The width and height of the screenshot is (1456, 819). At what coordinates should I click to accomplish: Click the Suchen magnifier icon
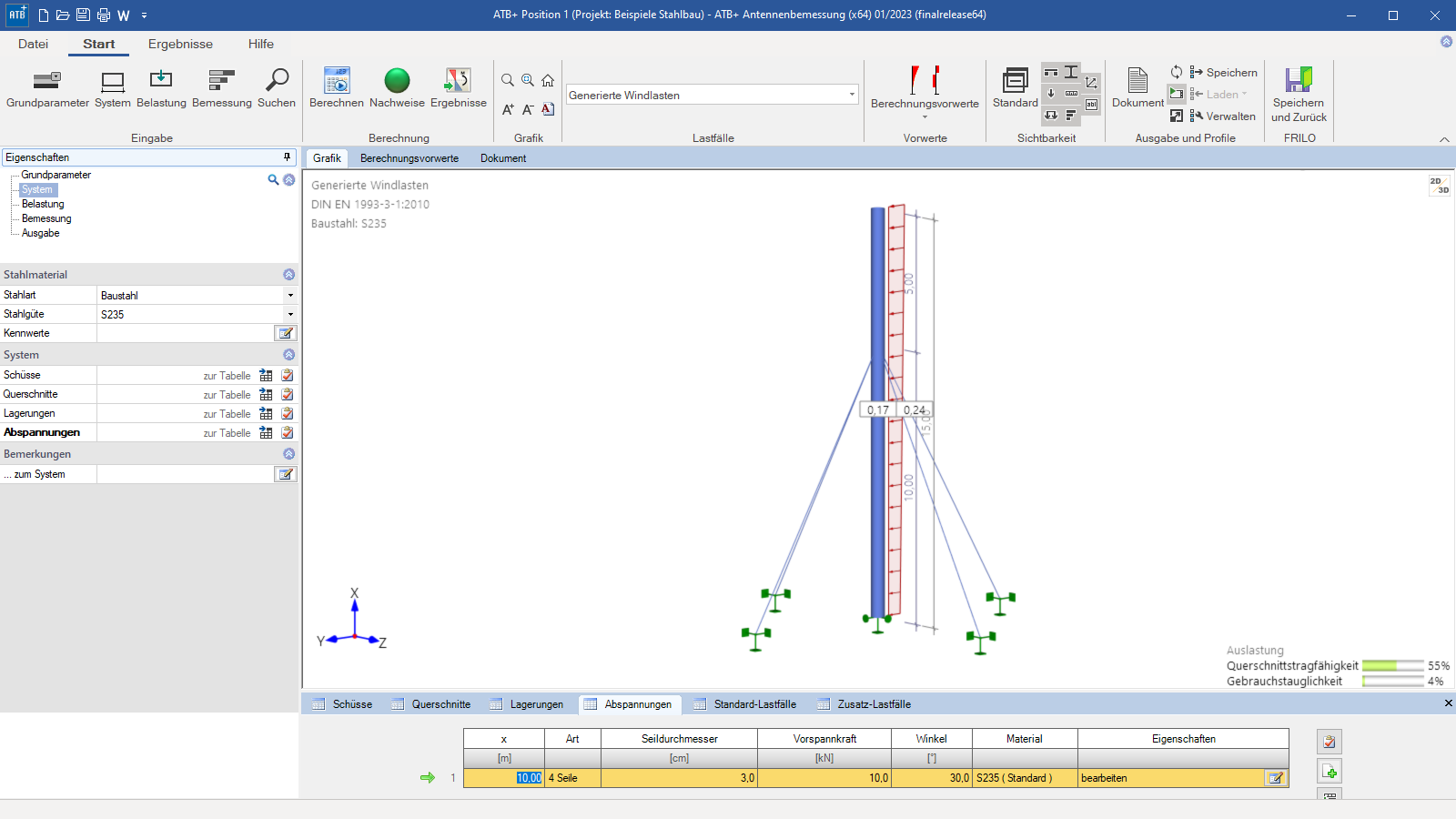pyautogui.click(x=277, y=89)
